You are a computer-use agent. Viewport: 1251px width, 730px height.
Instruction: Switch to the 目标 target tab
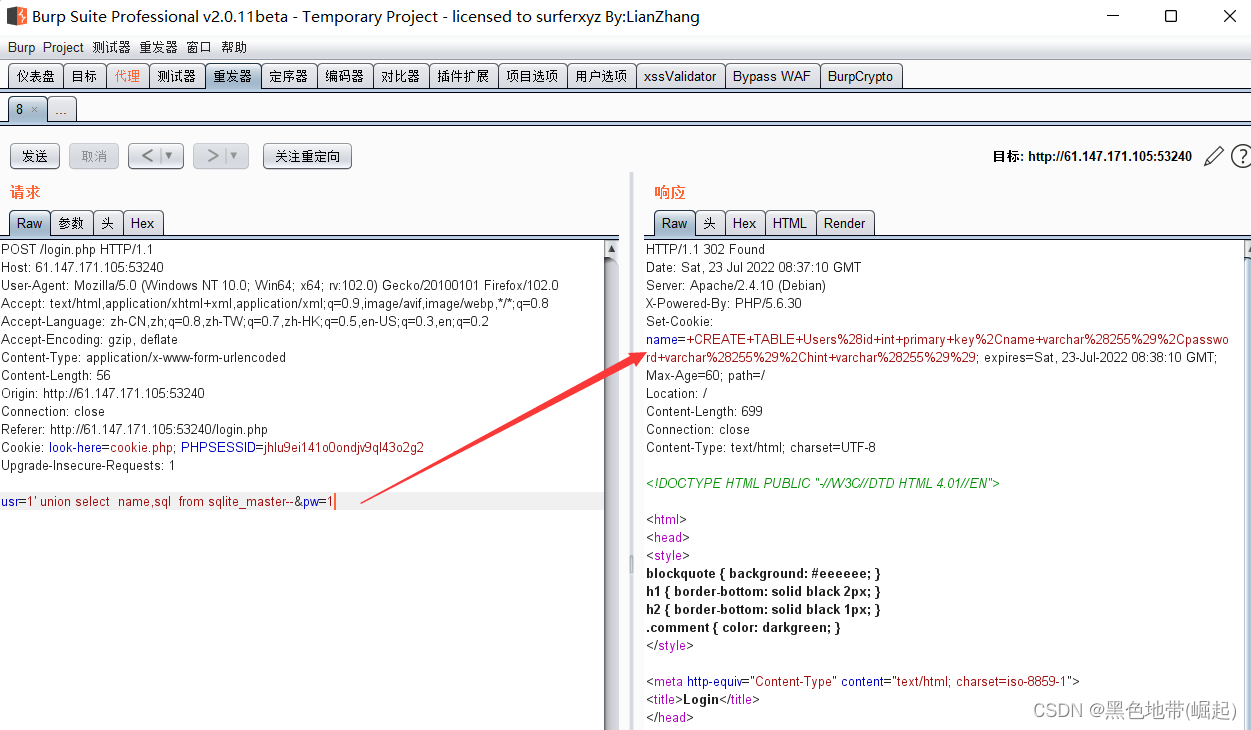85,76
